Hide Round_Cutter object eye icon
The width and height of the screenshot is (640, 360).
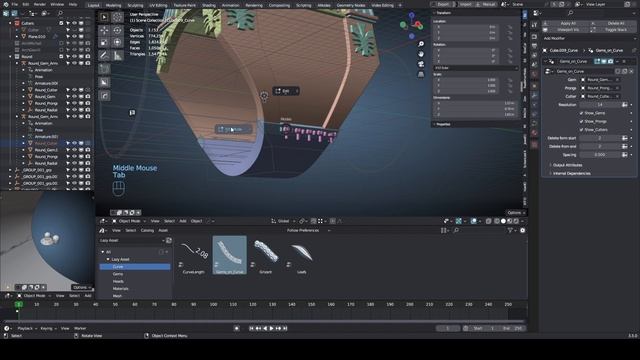[x=74, y=90]
